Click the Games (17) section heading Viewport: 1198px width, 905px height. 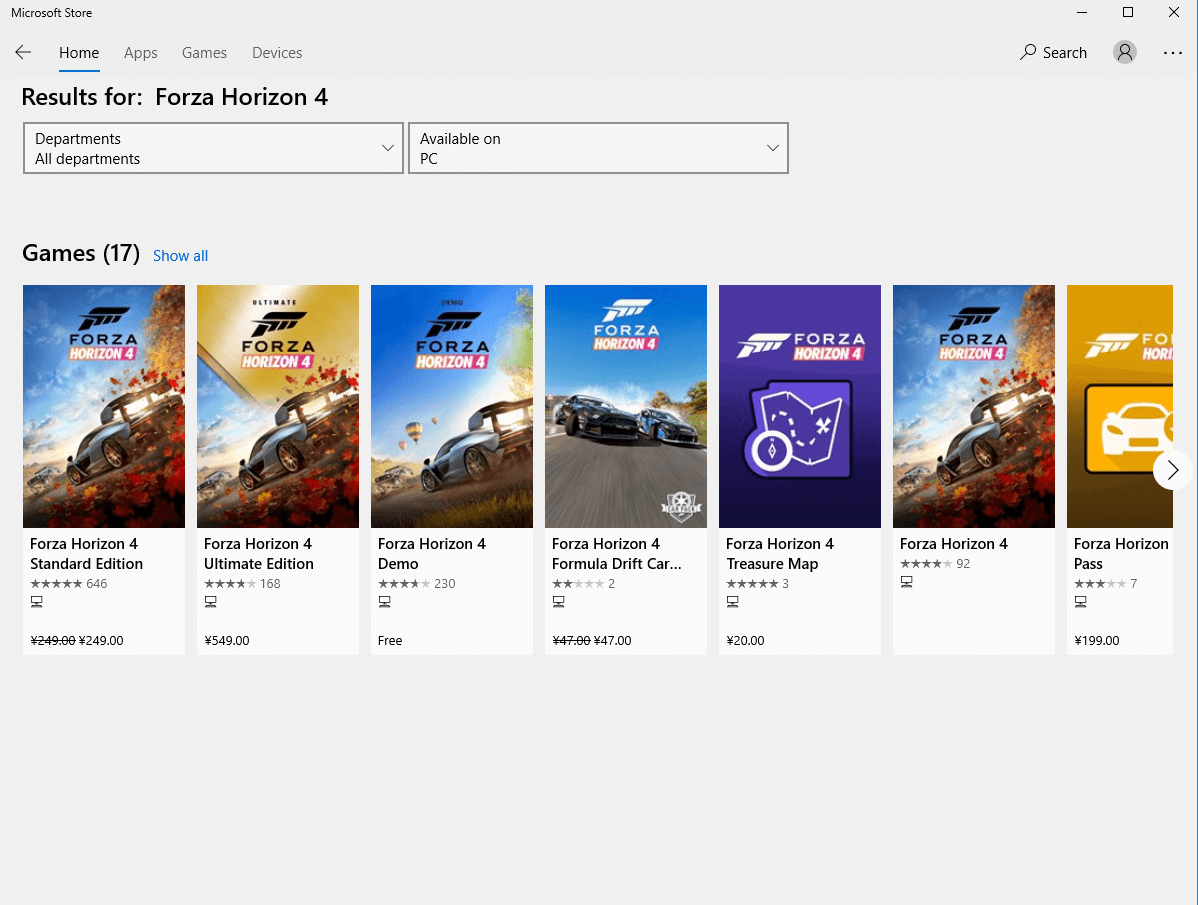(81, 253)
